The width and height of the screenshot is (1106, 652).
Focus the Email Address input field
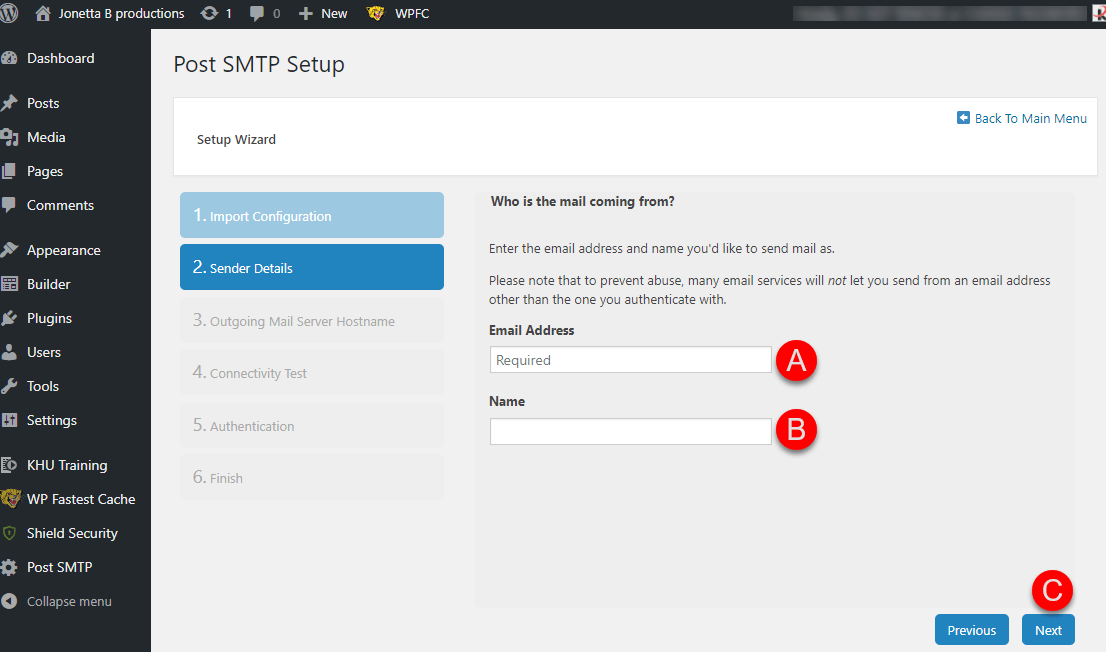pos(631,360)
